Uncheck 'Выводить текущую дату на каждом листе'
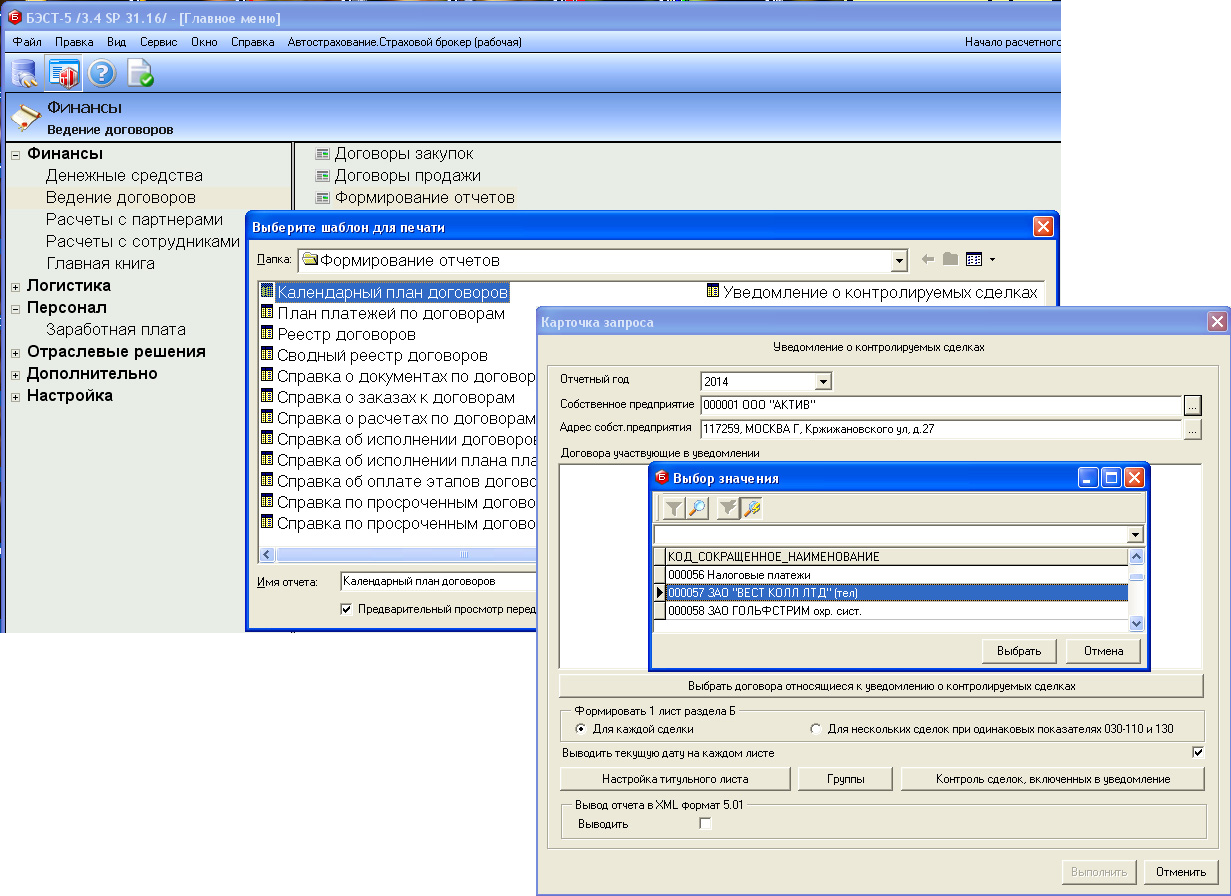The image size is (1231, 896). click(1198, 752)
